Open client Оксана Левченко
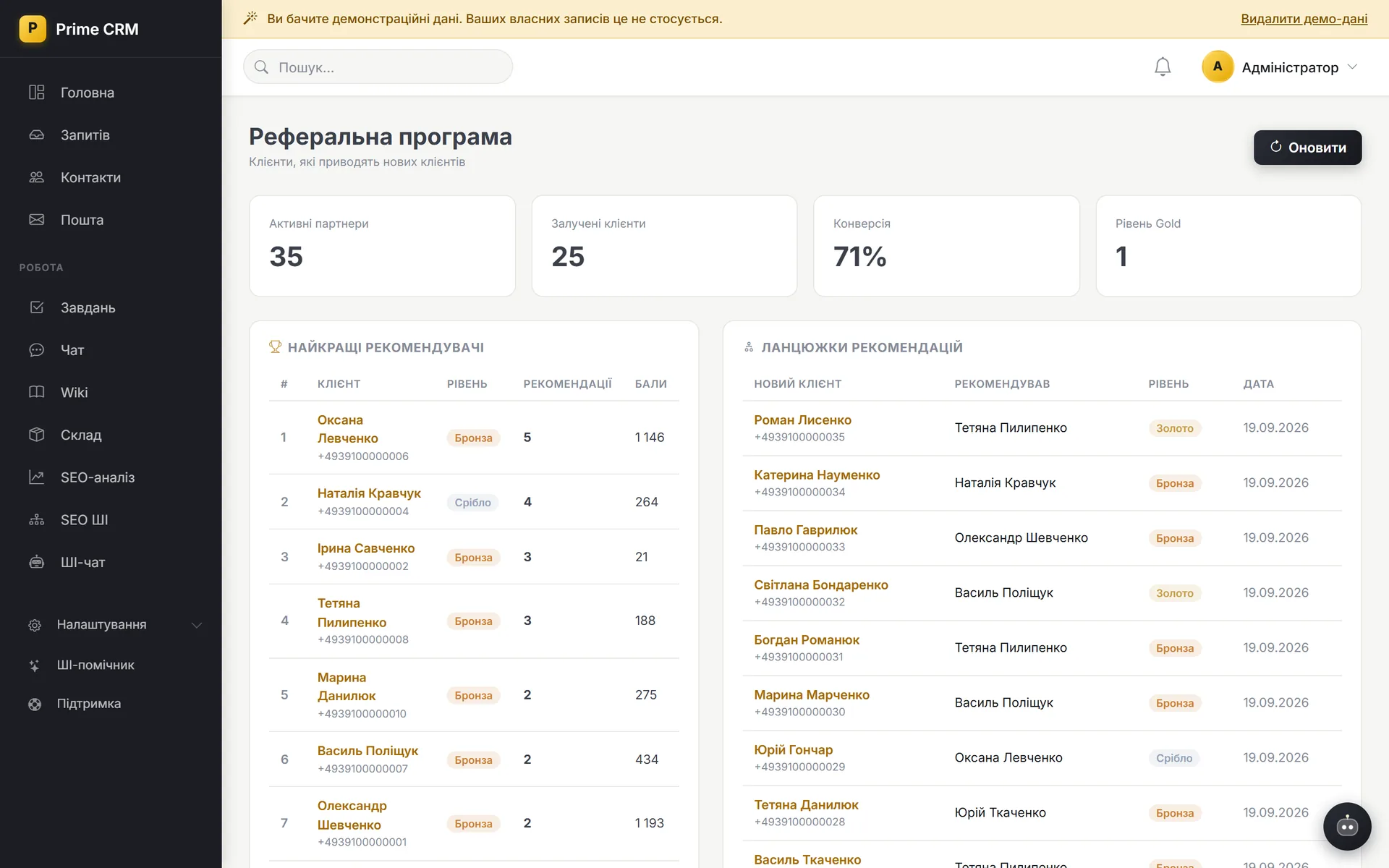 pyautogui.click(x=347, y=429)
